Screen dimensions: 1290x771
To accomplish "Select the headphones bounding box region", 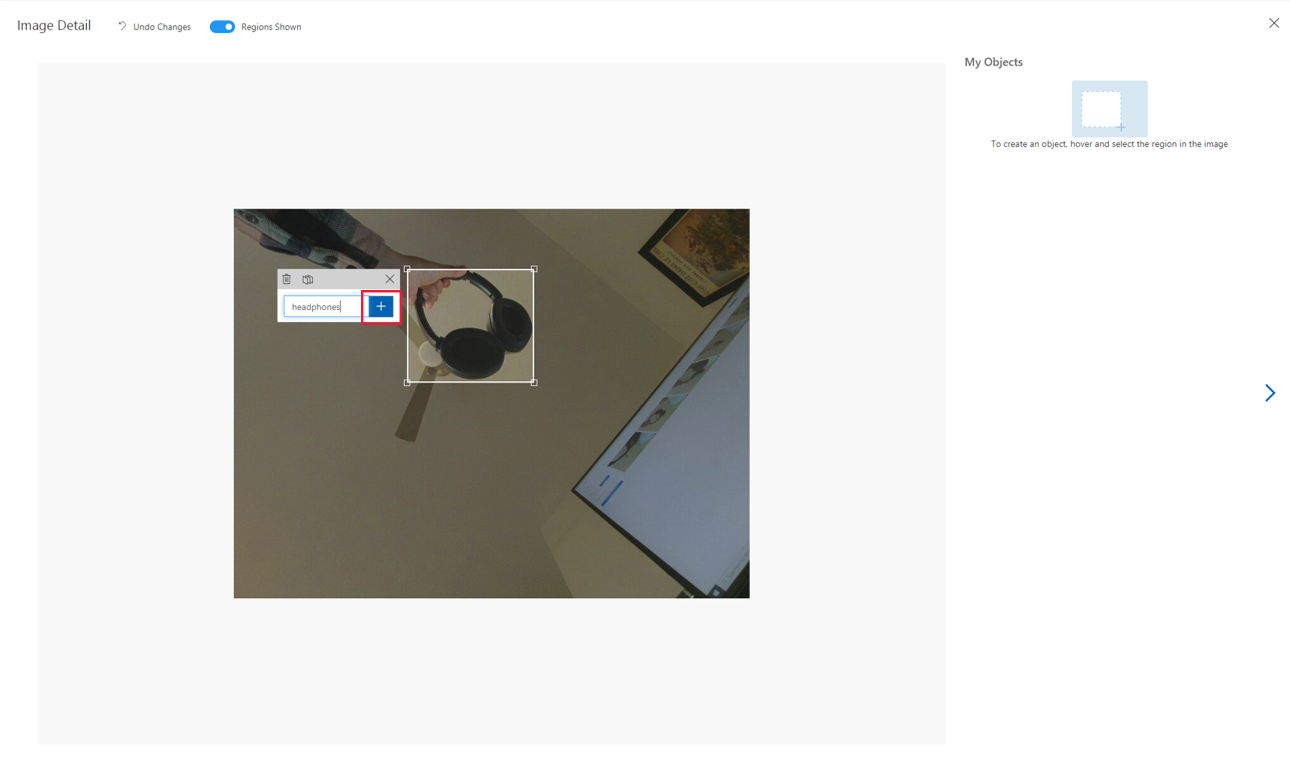I will (x=470, y=326).
